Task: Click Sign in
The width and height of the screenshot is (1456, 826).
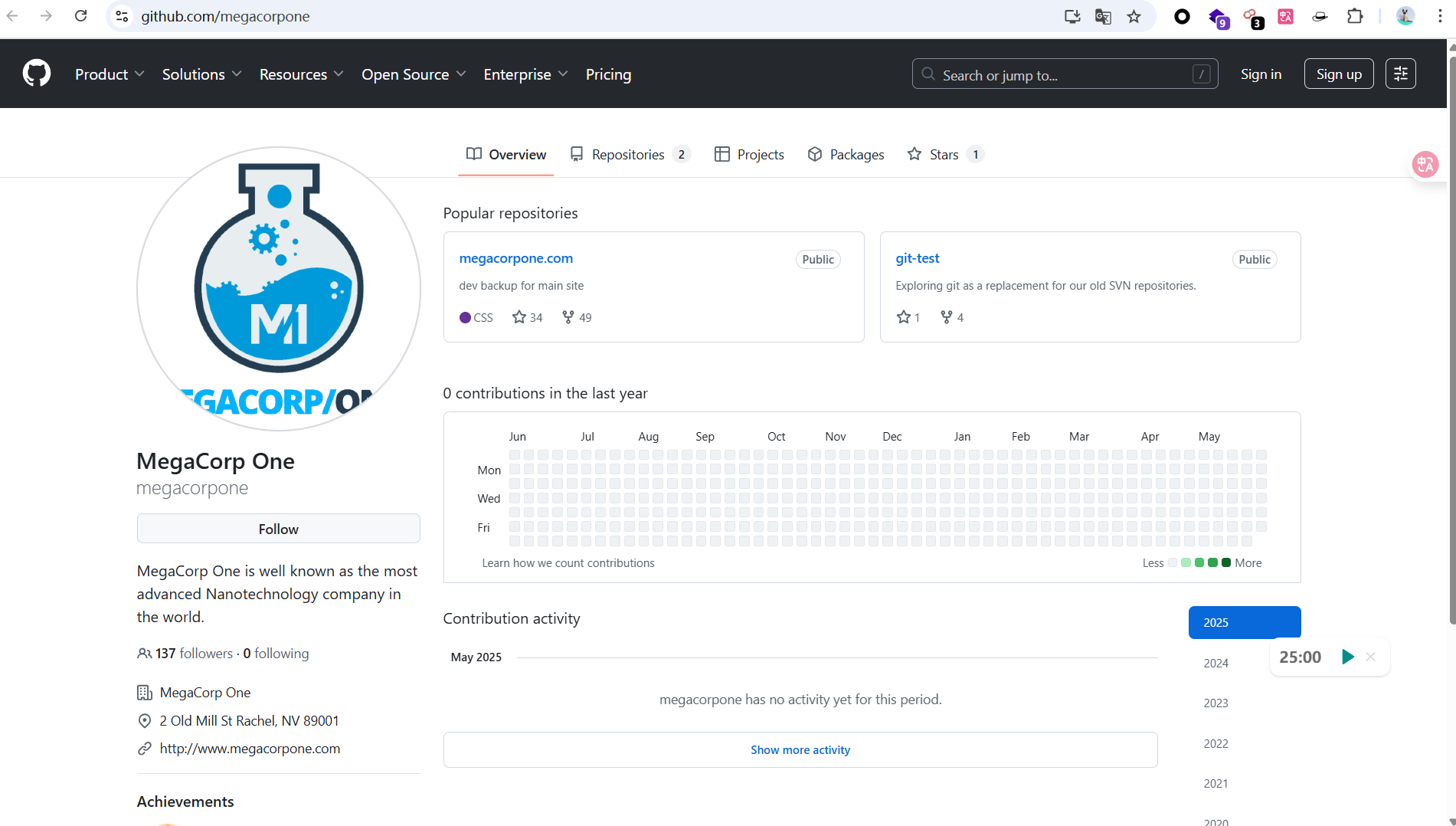Action: pyautogui.click(x=1261, y=74)
